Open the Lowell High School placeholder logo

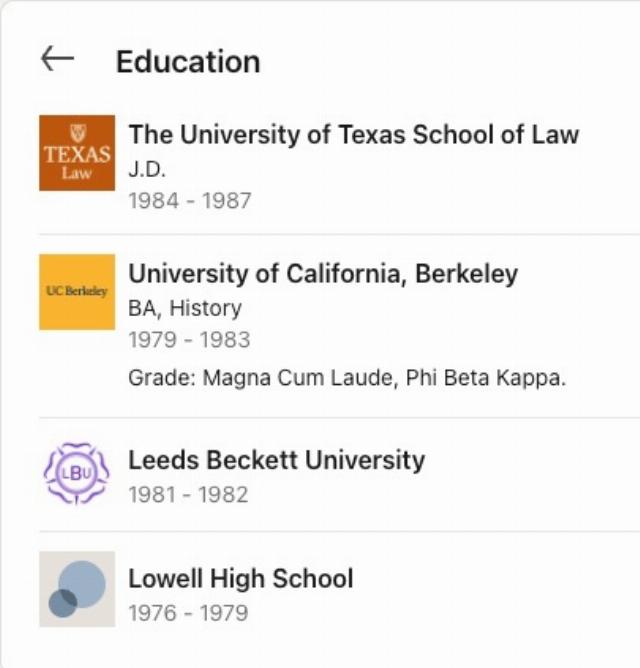pyautogui.click(x=77, y=589)
